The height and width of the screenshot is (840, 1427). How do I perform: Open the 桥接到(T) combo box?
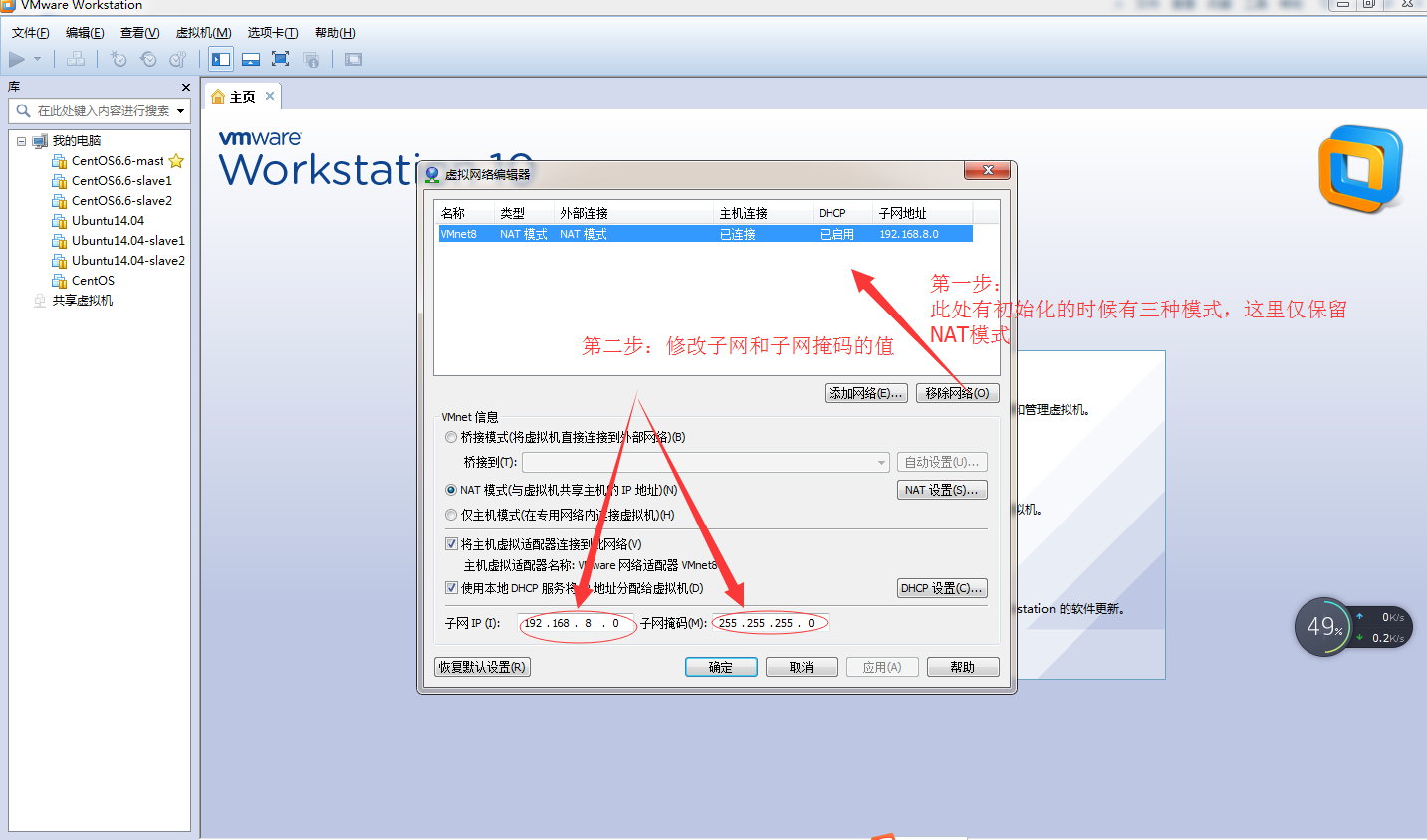[x=706, y=462]
